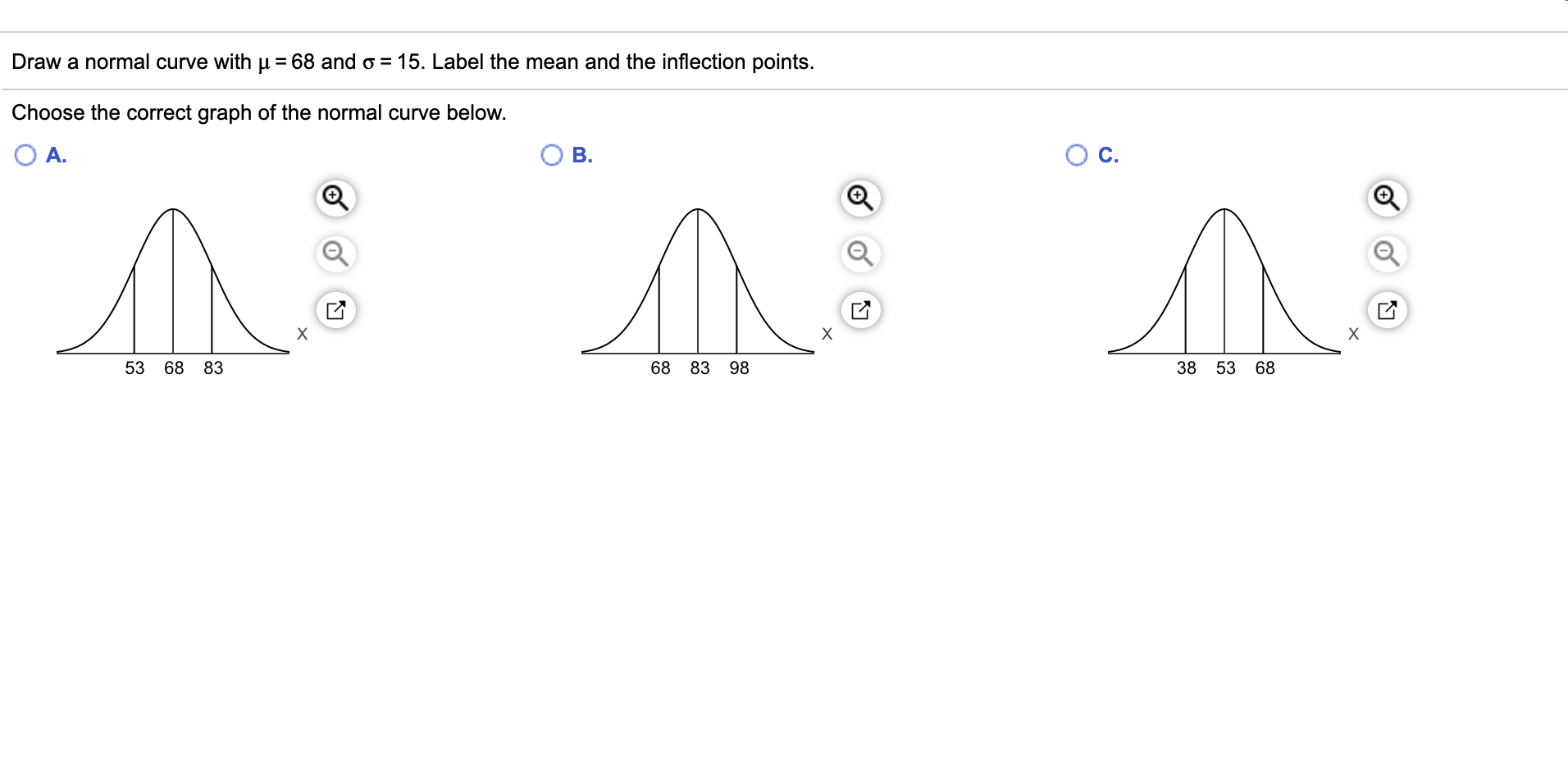Select answer choice A radio button
Screen dimensions: 1568x758
tap(25, 153)
